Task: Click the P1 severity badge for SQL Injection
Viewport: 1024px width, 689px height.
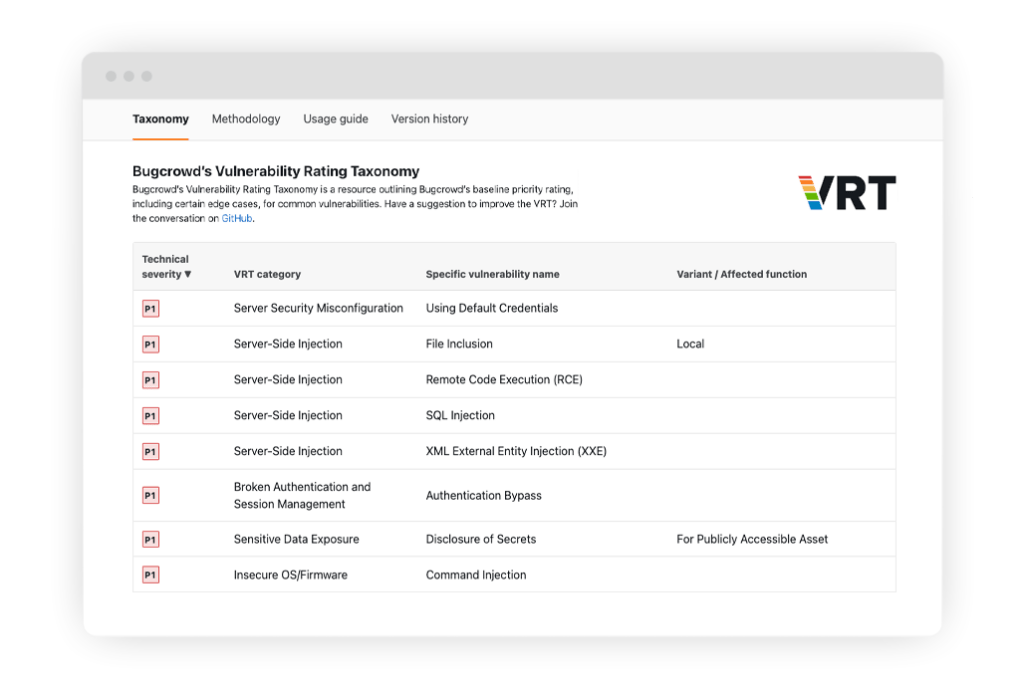Action: [150, 416]
